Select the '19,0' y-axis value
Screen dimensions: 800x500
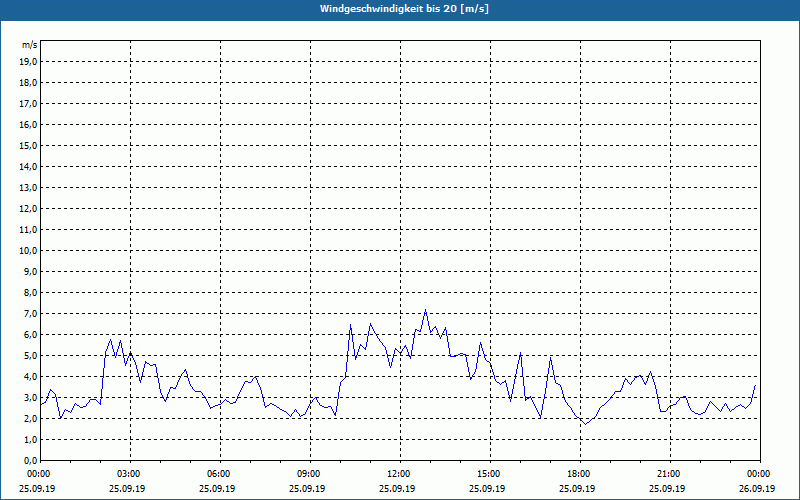point(28,62)
